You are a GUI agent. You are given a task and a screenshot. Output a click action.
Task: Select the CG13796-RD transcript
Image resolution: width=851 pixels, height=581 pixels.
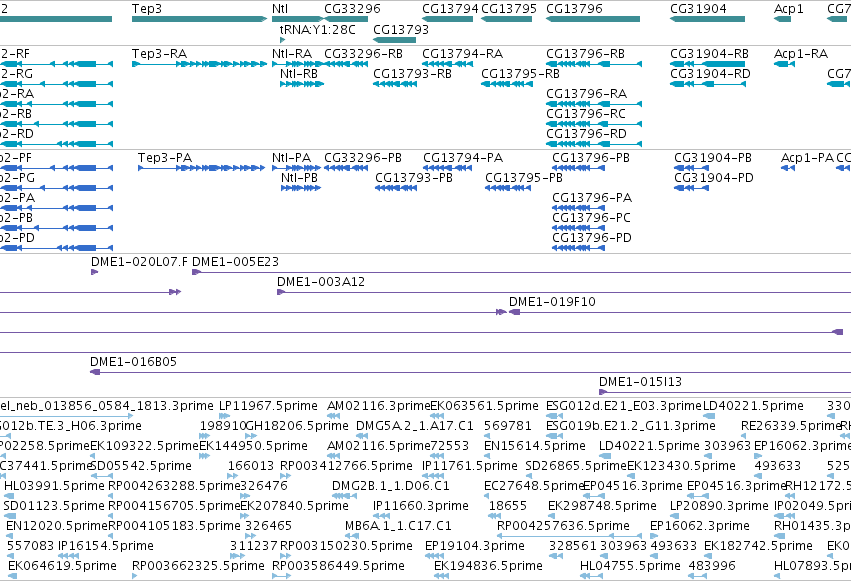coord(594,144)
